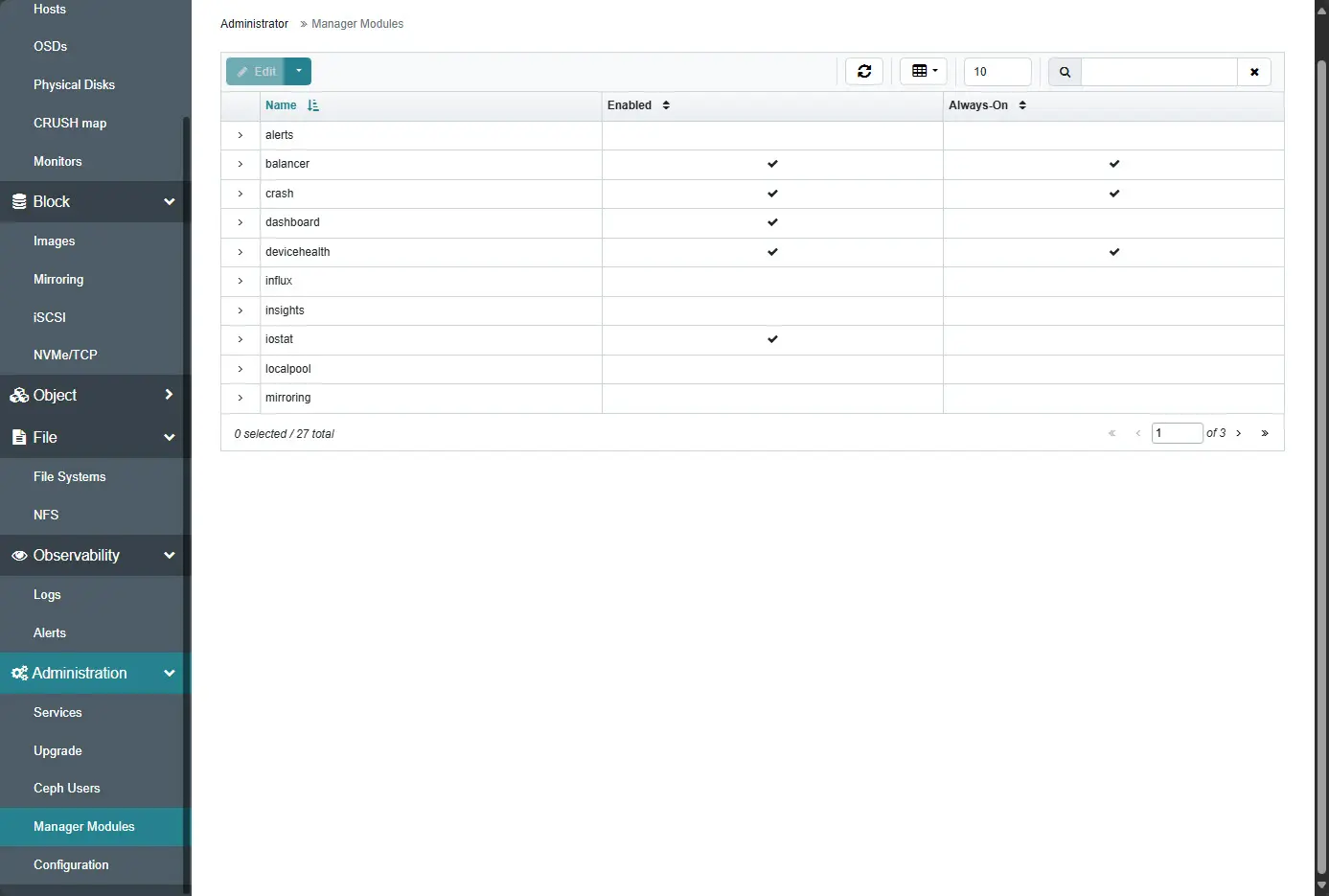Select the devicehealth module name cell
The height and width of the screenshot is (896, 1329).
(x=430, y=252)
